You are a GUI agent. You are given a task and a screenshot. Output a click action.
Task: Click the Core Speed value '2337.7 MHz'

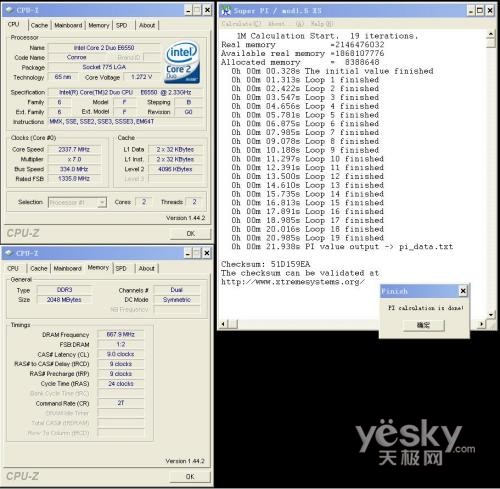tap(74, 149)
